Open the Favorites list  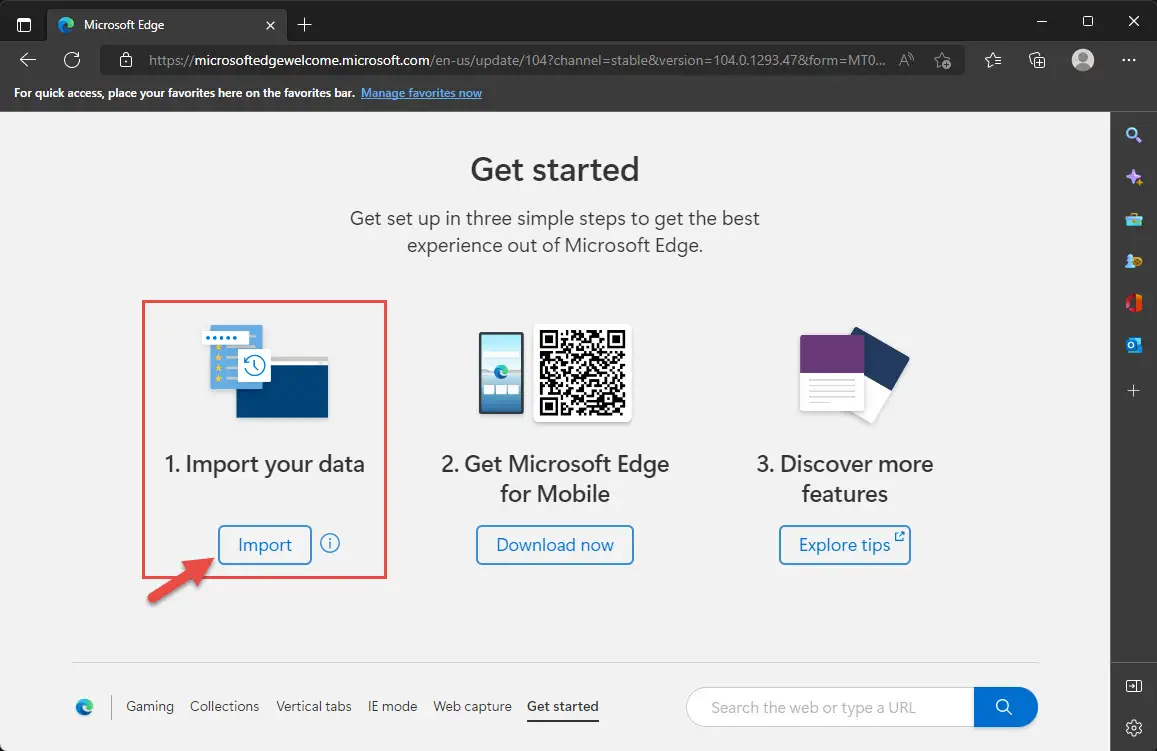993,60
